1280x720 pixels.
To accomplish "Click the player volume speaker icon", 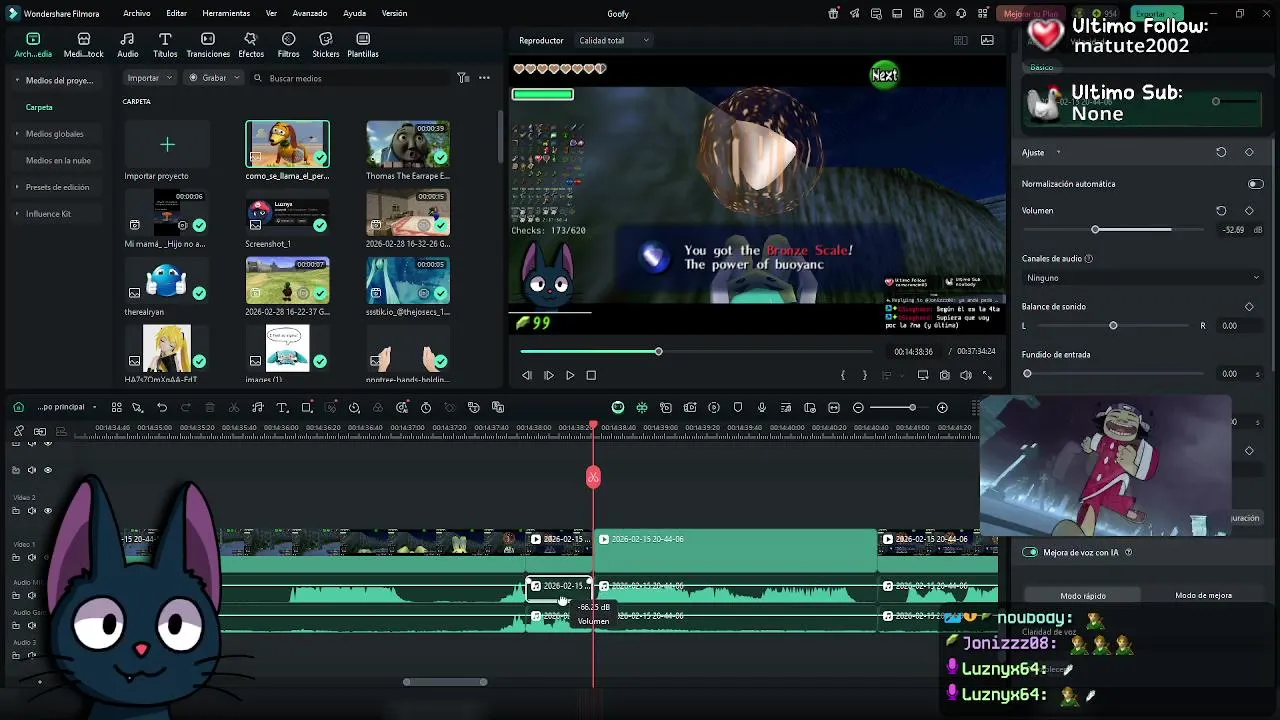I will coord(965,375).
